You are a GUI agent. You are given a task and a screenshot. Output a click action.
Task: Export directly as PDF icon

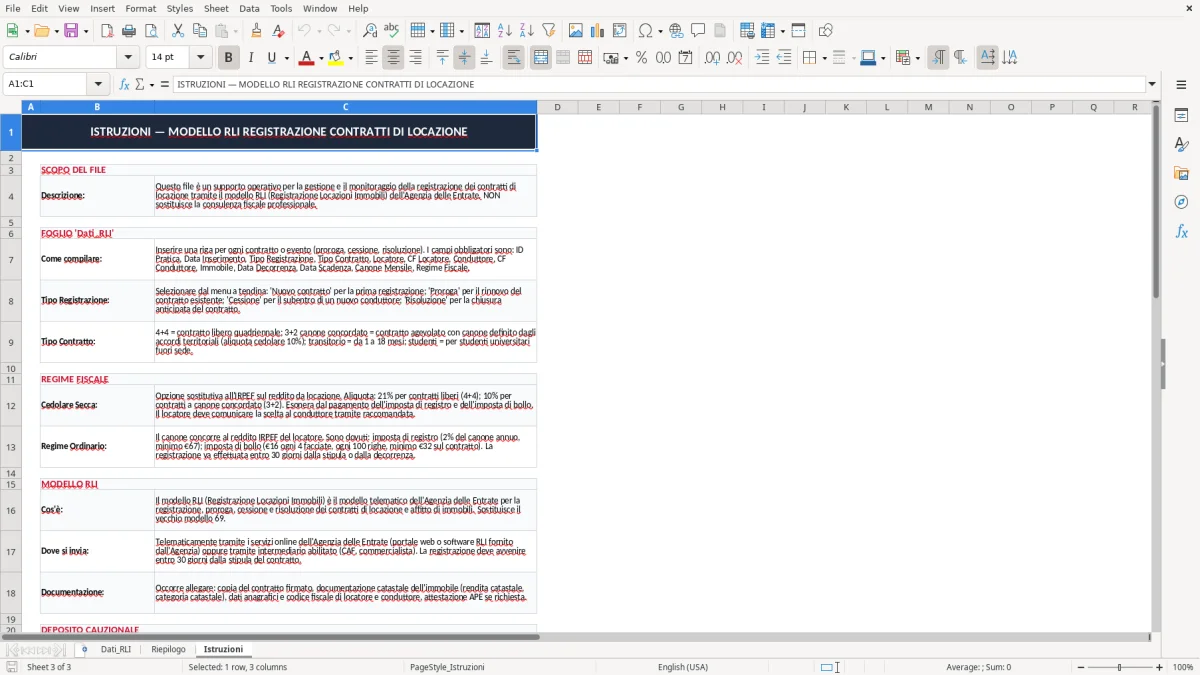(107, 31)
